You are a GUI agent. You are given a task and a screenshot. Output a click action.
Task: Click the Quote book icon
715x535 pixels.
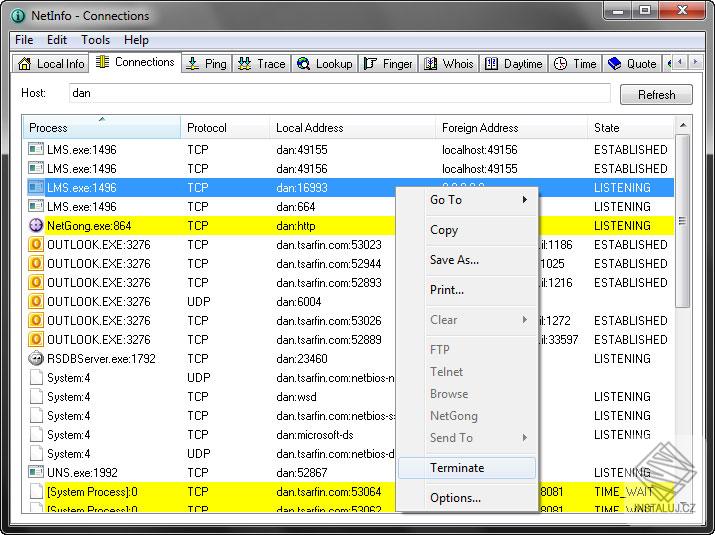click(614, 64)
